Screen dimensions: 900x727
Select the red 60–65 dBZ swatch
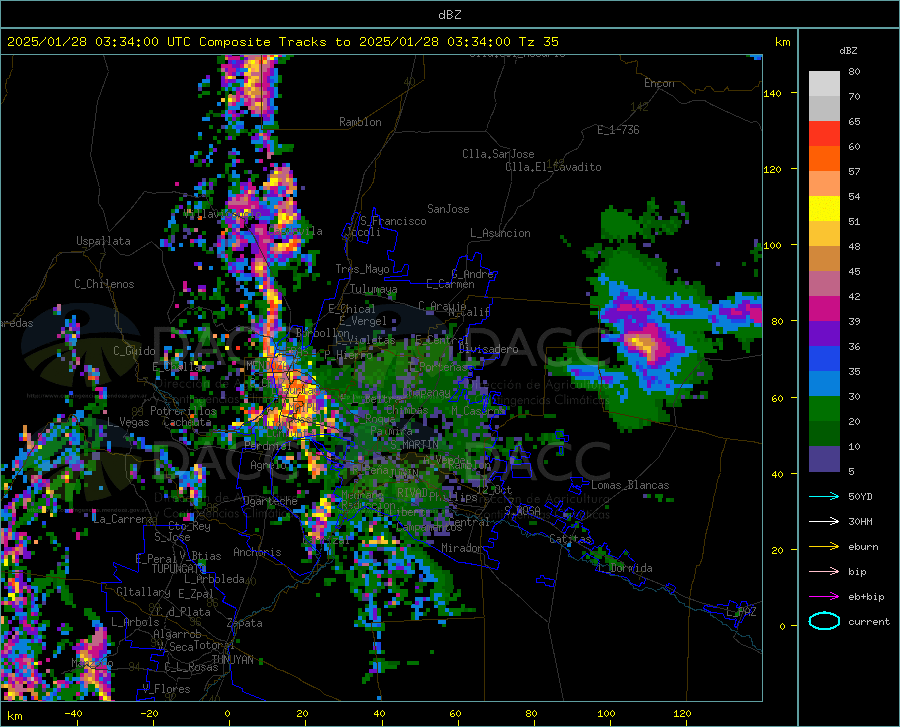point(824,134)
